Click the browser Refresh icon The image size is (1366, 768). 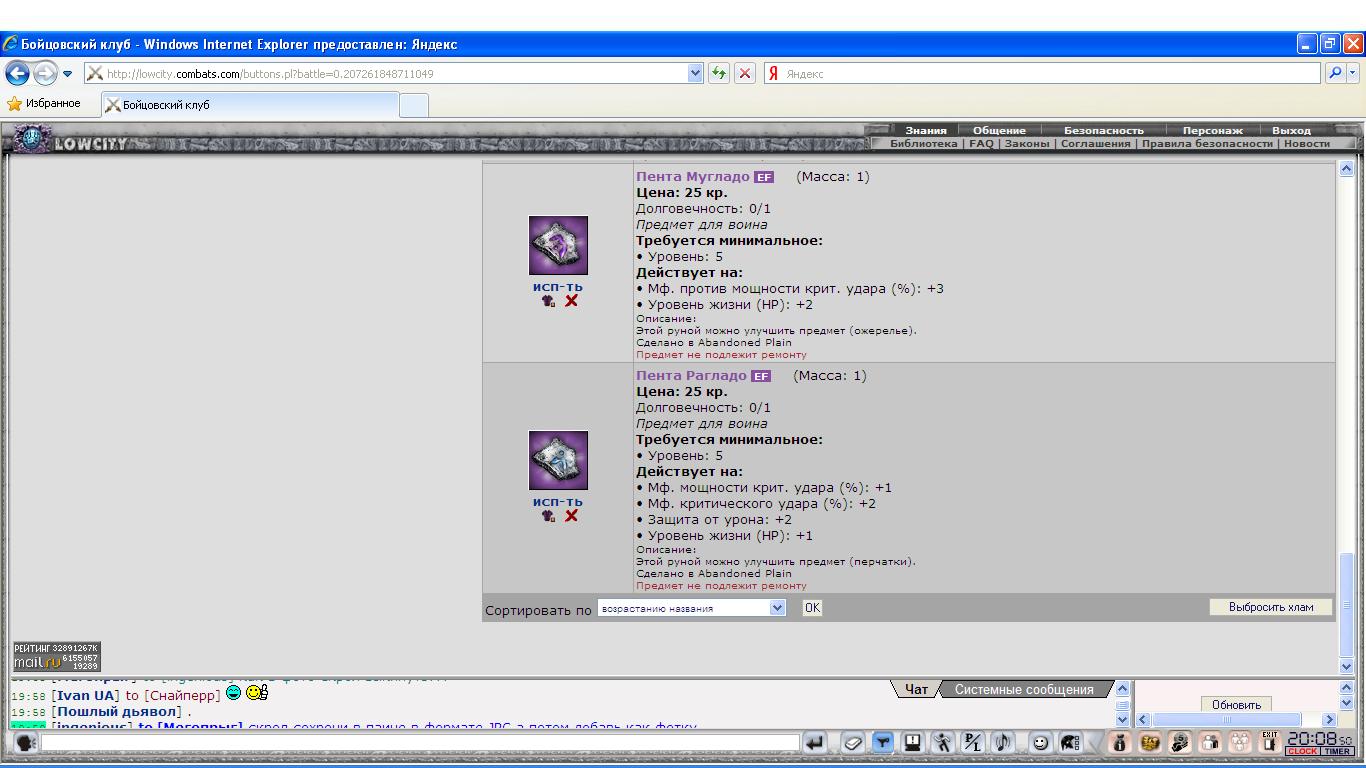(x=718, y=73)
